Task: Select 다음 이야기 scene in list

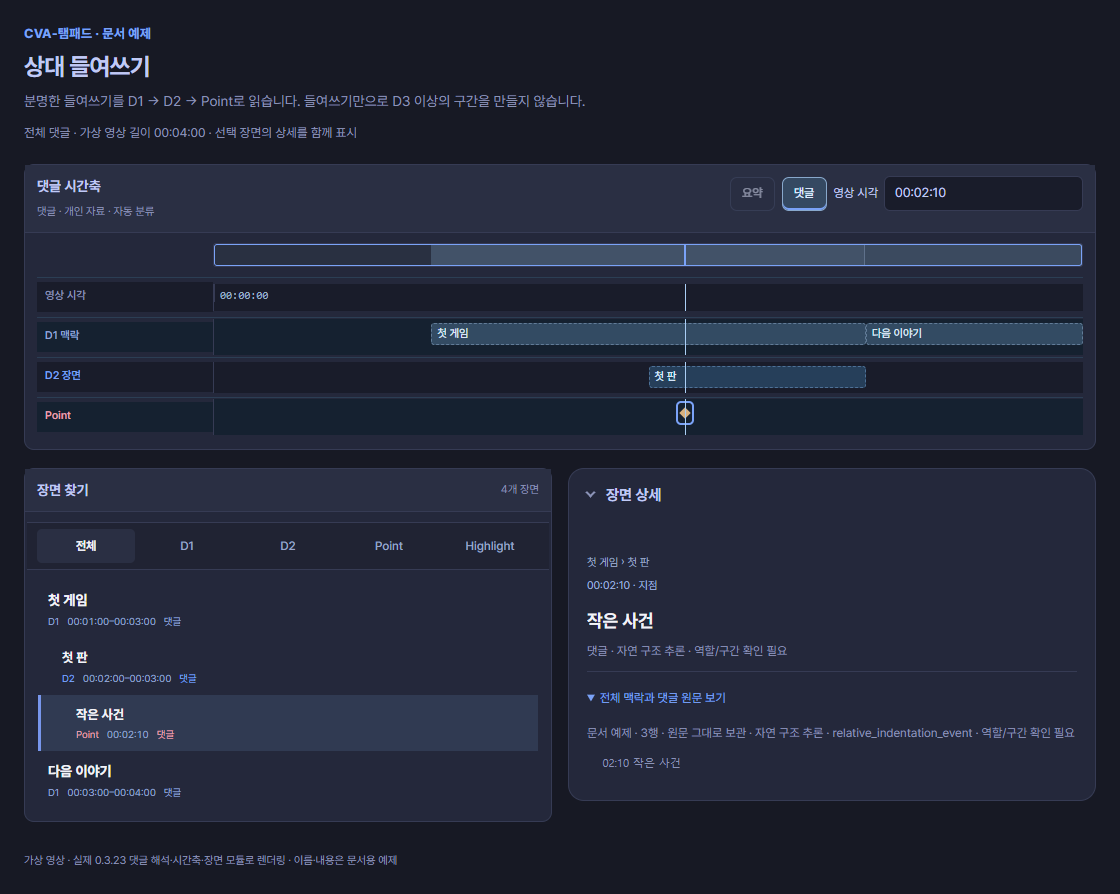Action: point(288,780)
